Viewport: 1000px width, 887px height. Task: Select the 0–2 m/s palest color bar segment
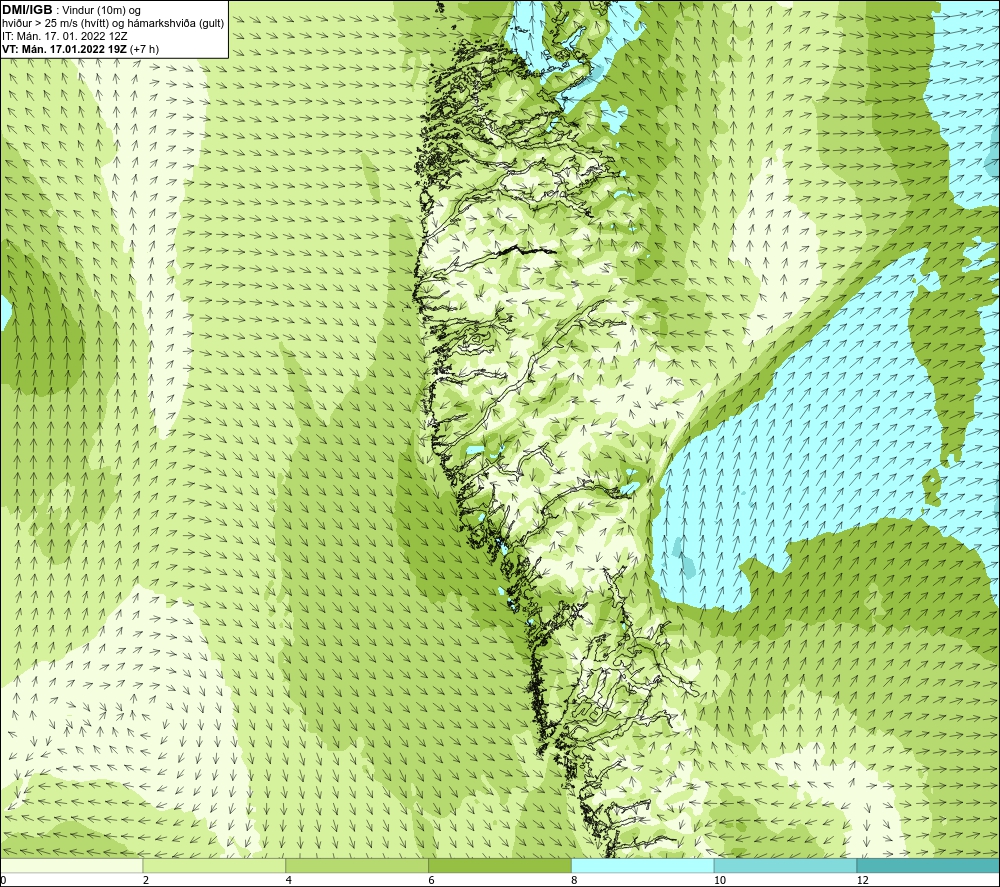point(71,865)
